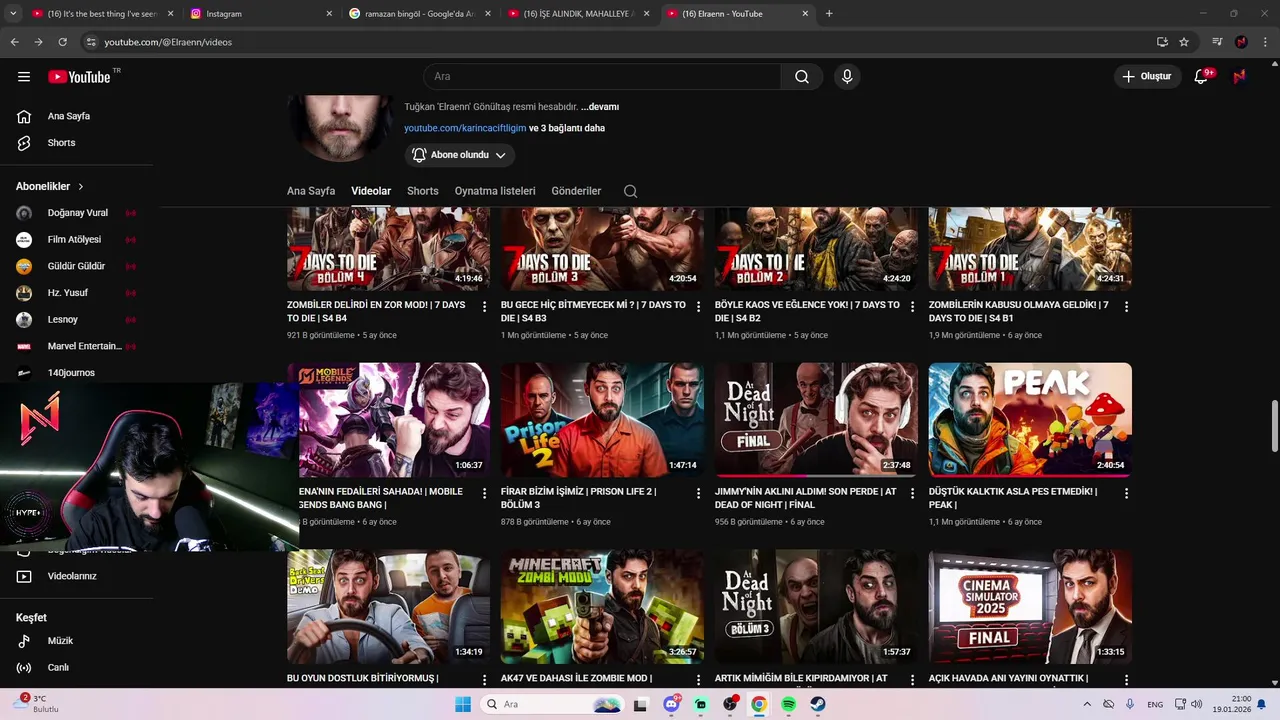The height and width of the screenshot is (720, 1280).
Task: Switch to the Instagram browser tab
Action: [262, 14]
